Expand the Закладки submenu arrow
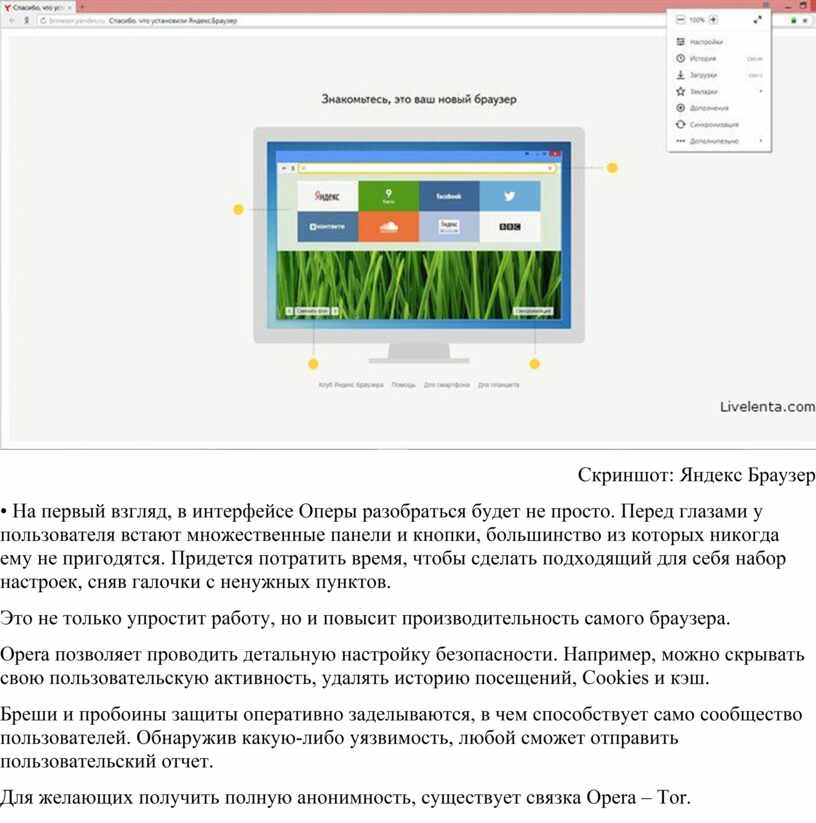 point(761,91)
